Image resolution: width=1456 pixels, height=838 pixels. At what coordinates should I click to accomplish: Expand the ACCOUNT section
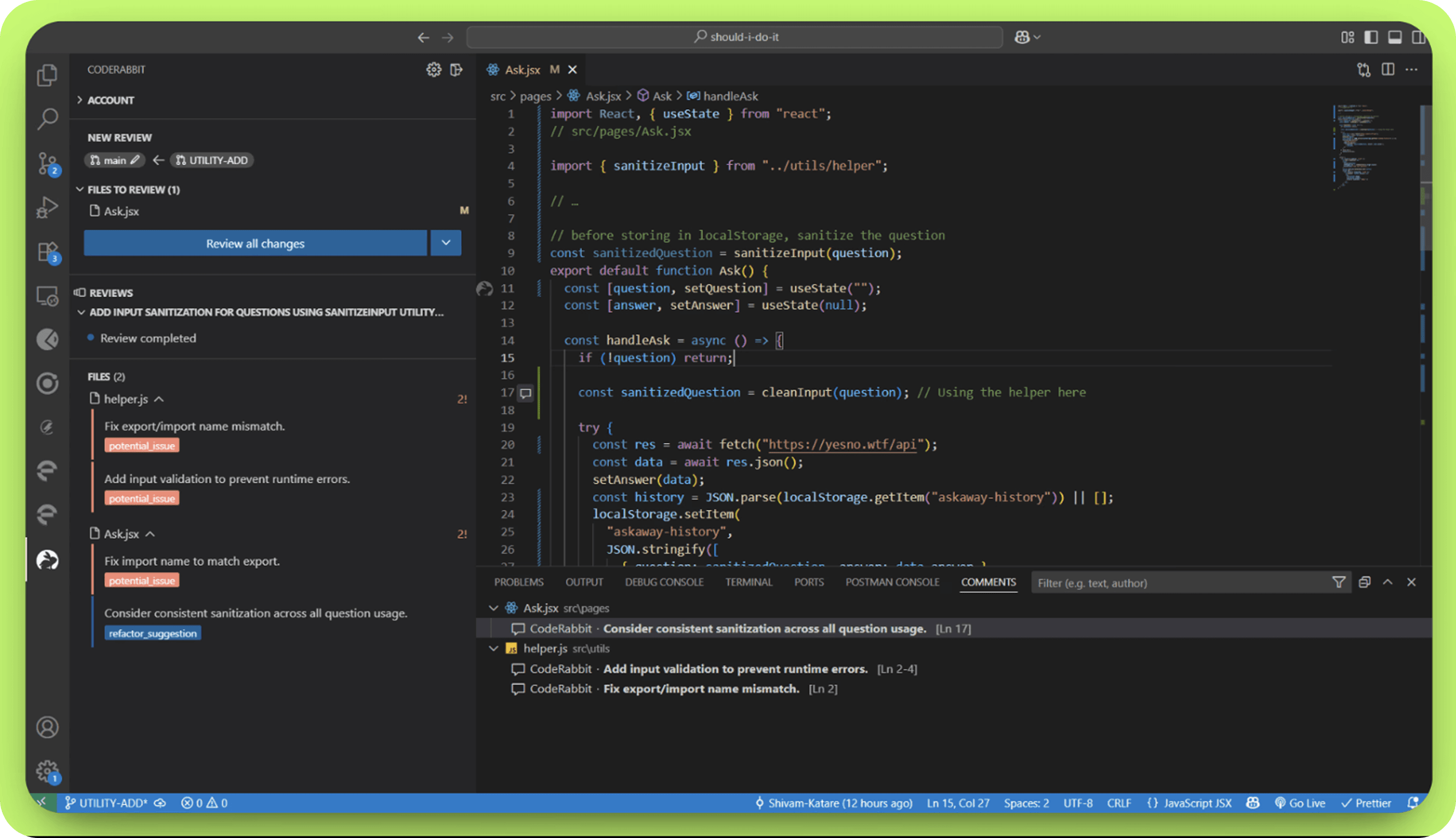click(x=110, y=100)
